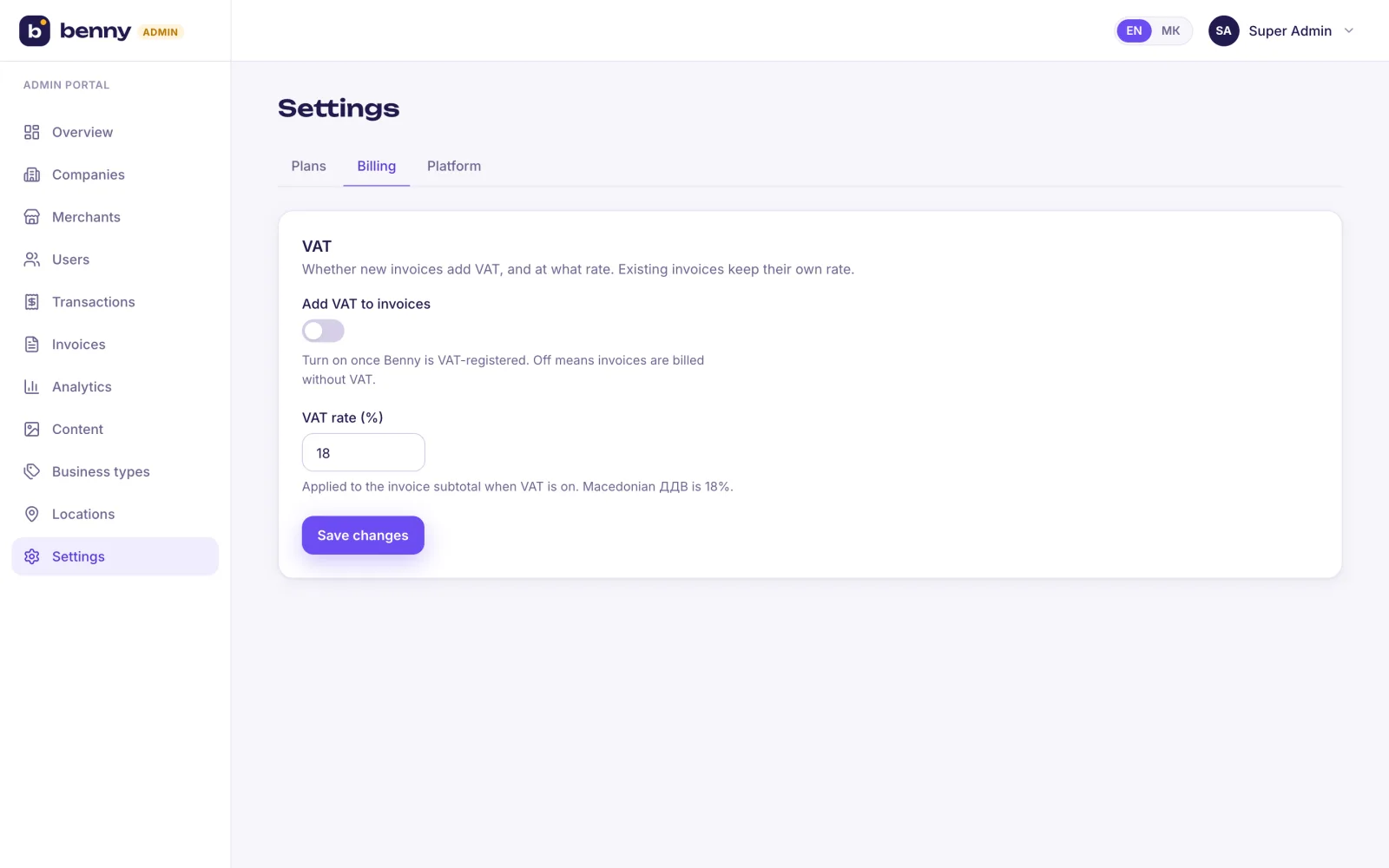This screenshot has height=868, width=1389.
Task: Expand the Super Admin account chevron
Action: tap(1349, 30)
